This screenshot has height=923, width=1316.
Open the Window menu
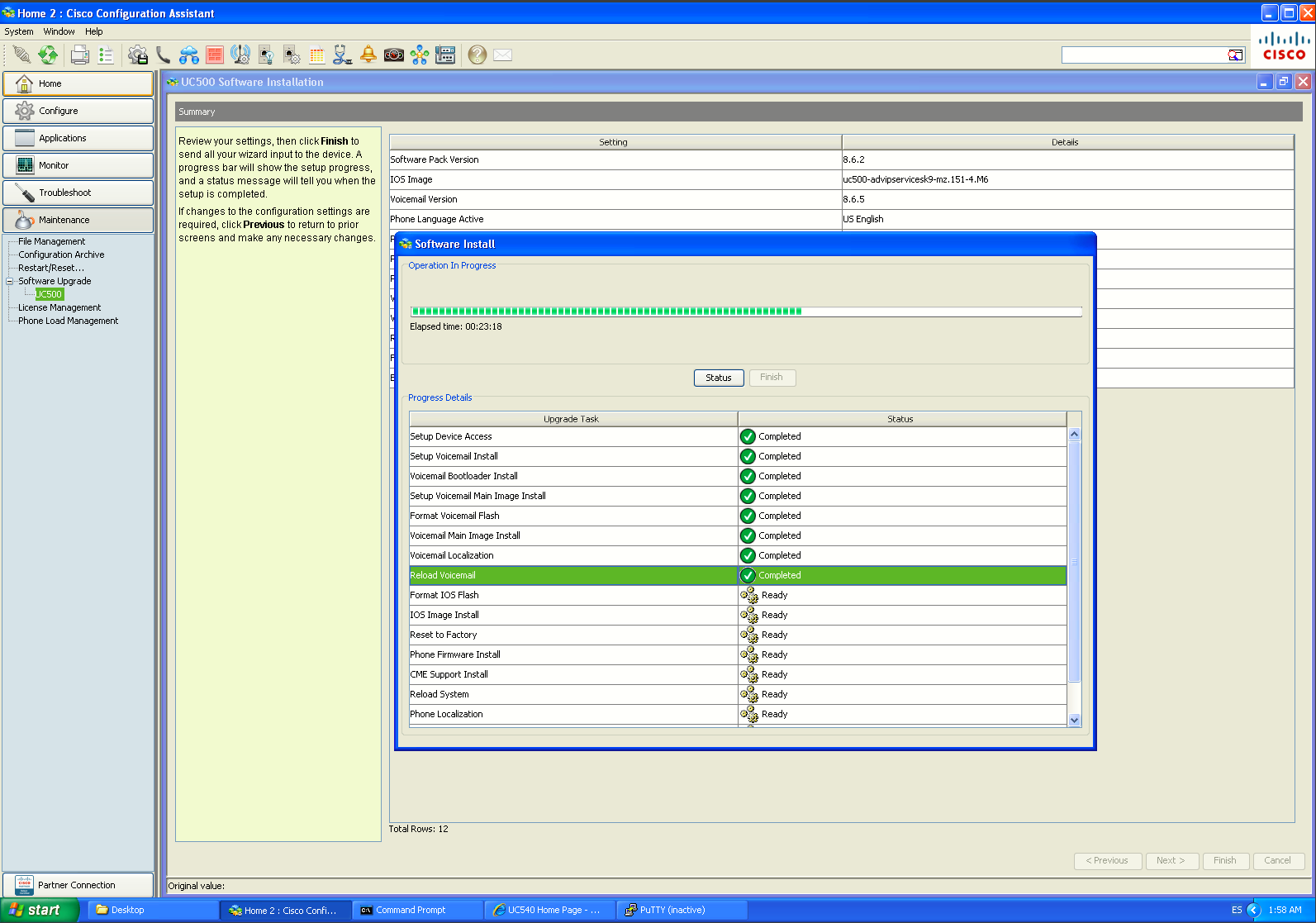59,31
